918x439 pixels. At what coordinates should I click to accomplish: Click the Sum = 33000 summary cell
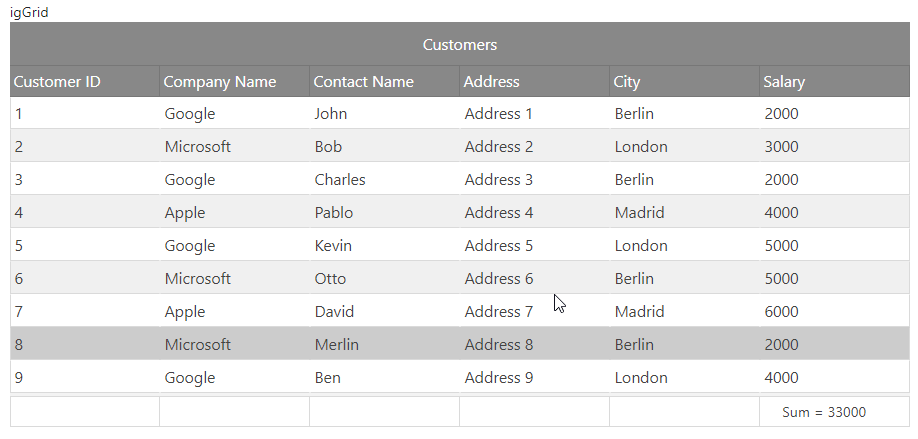[x=824, y=412]
